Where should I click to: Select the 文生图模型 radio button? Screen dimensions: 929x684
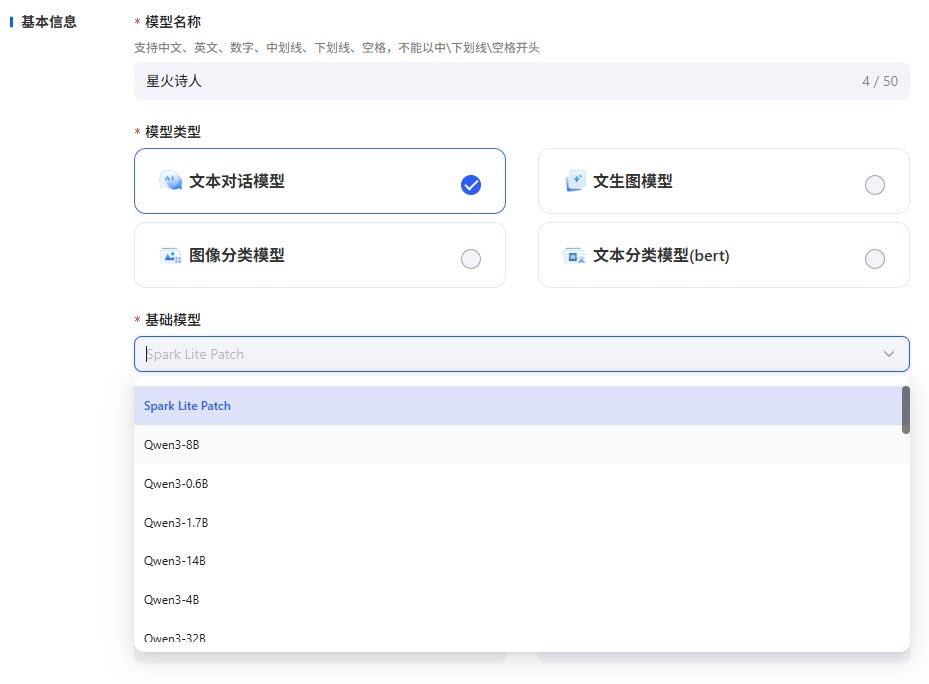click(875, 184)
